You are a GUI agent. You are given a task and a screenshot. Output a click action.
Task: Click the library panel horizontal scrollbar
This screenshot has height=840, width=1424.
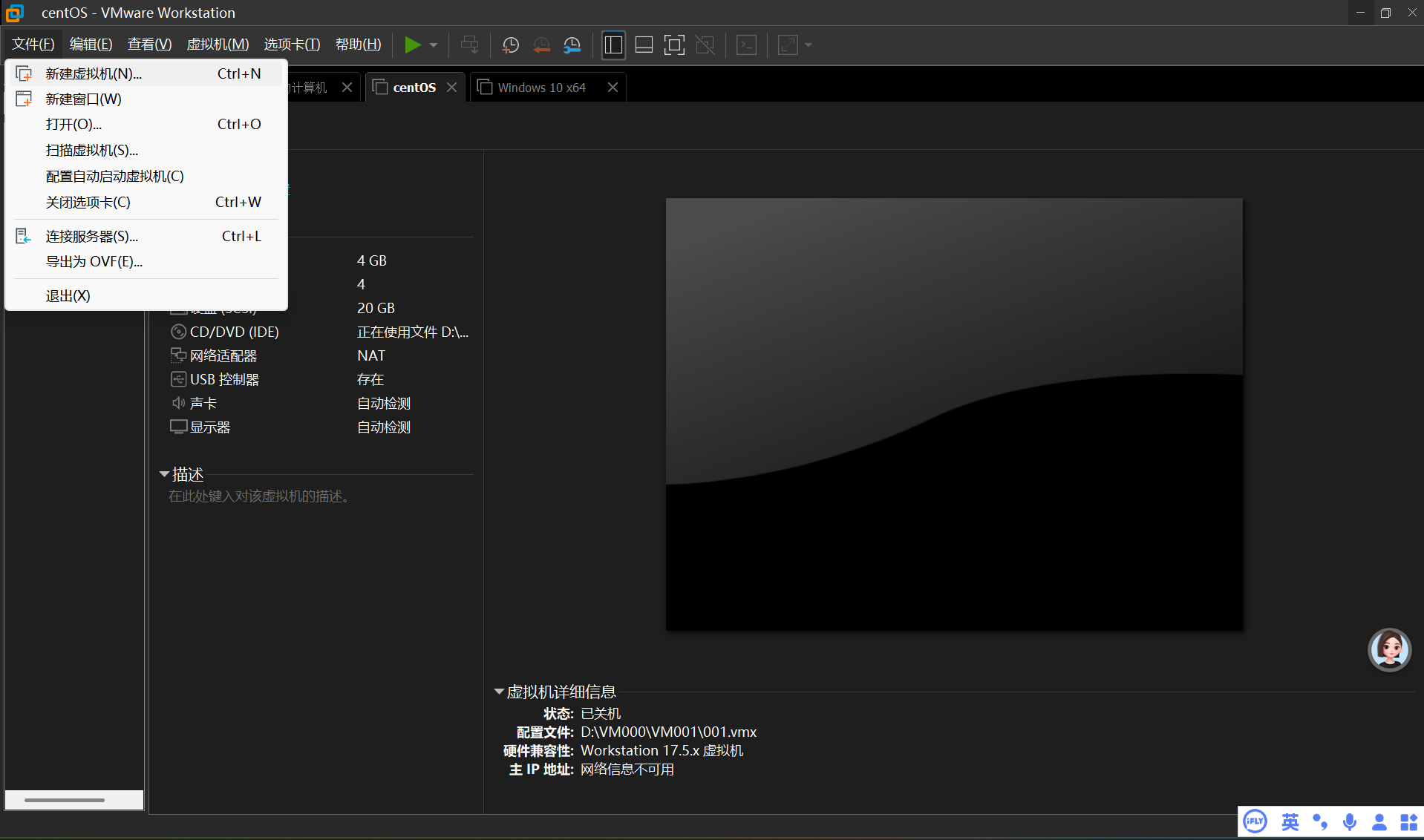65,800
